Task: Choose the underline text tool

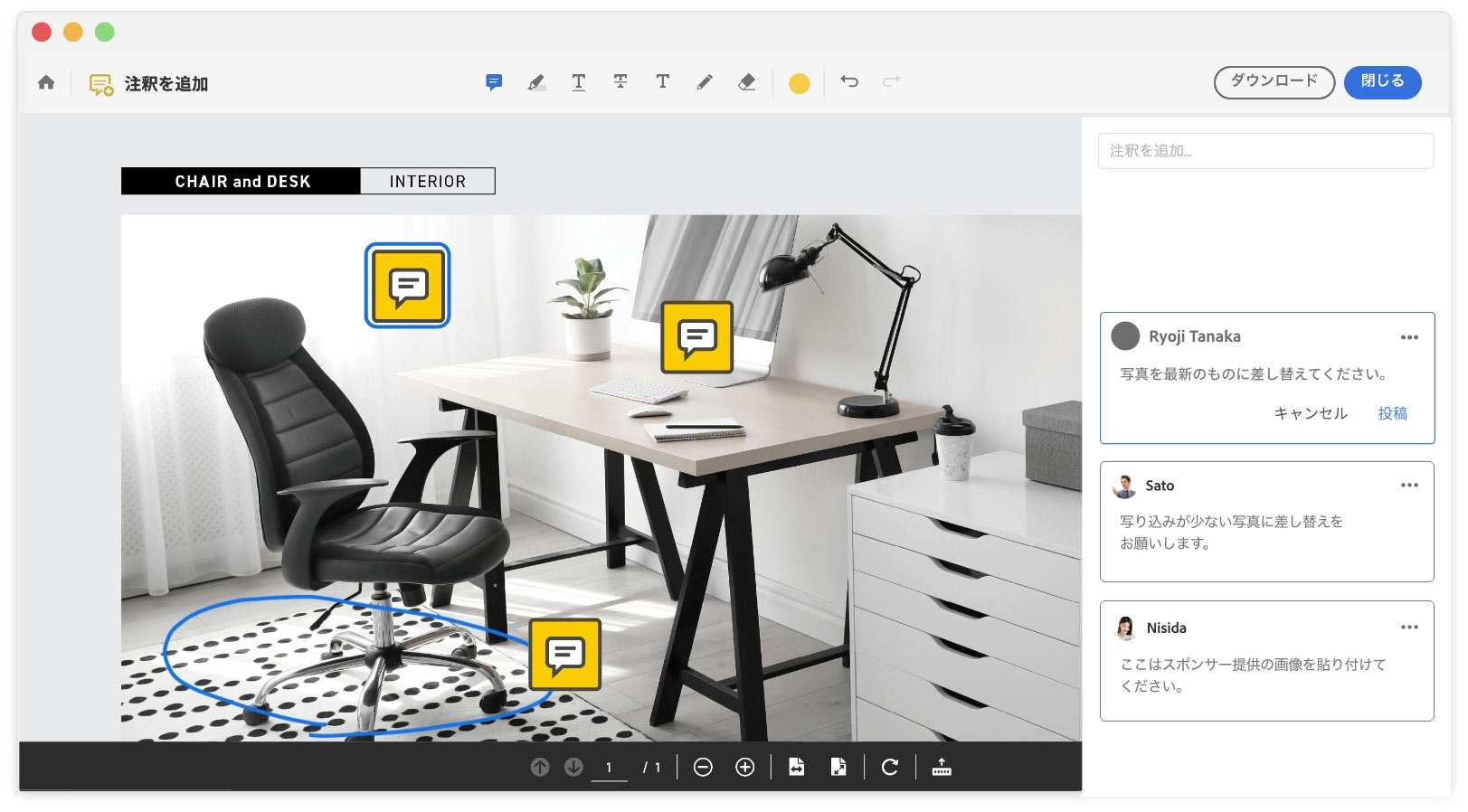Action: tap(579, 82)
